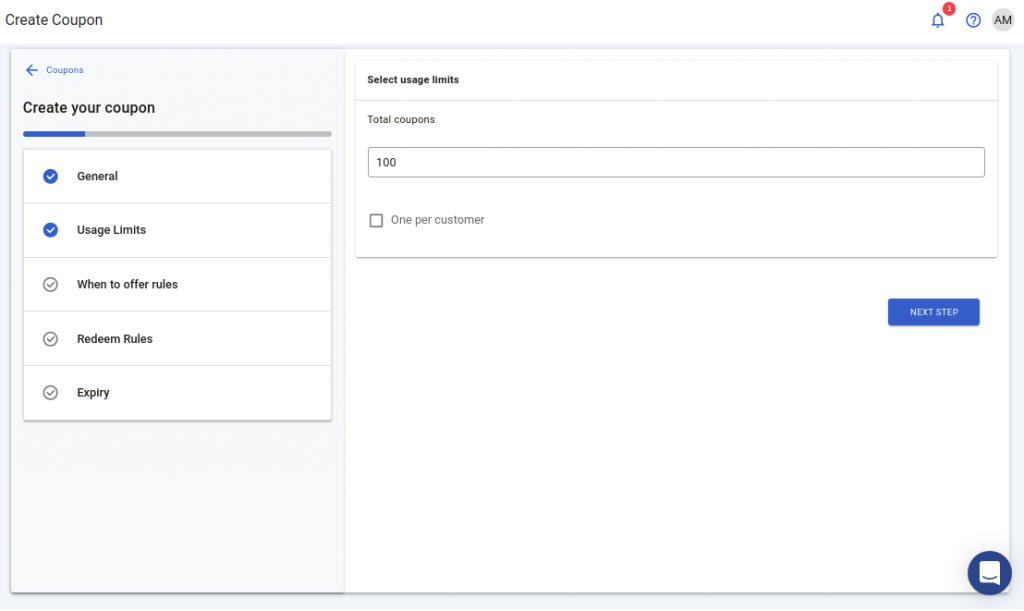
Task: Click the Total coupons label
Action: point(401,119)
